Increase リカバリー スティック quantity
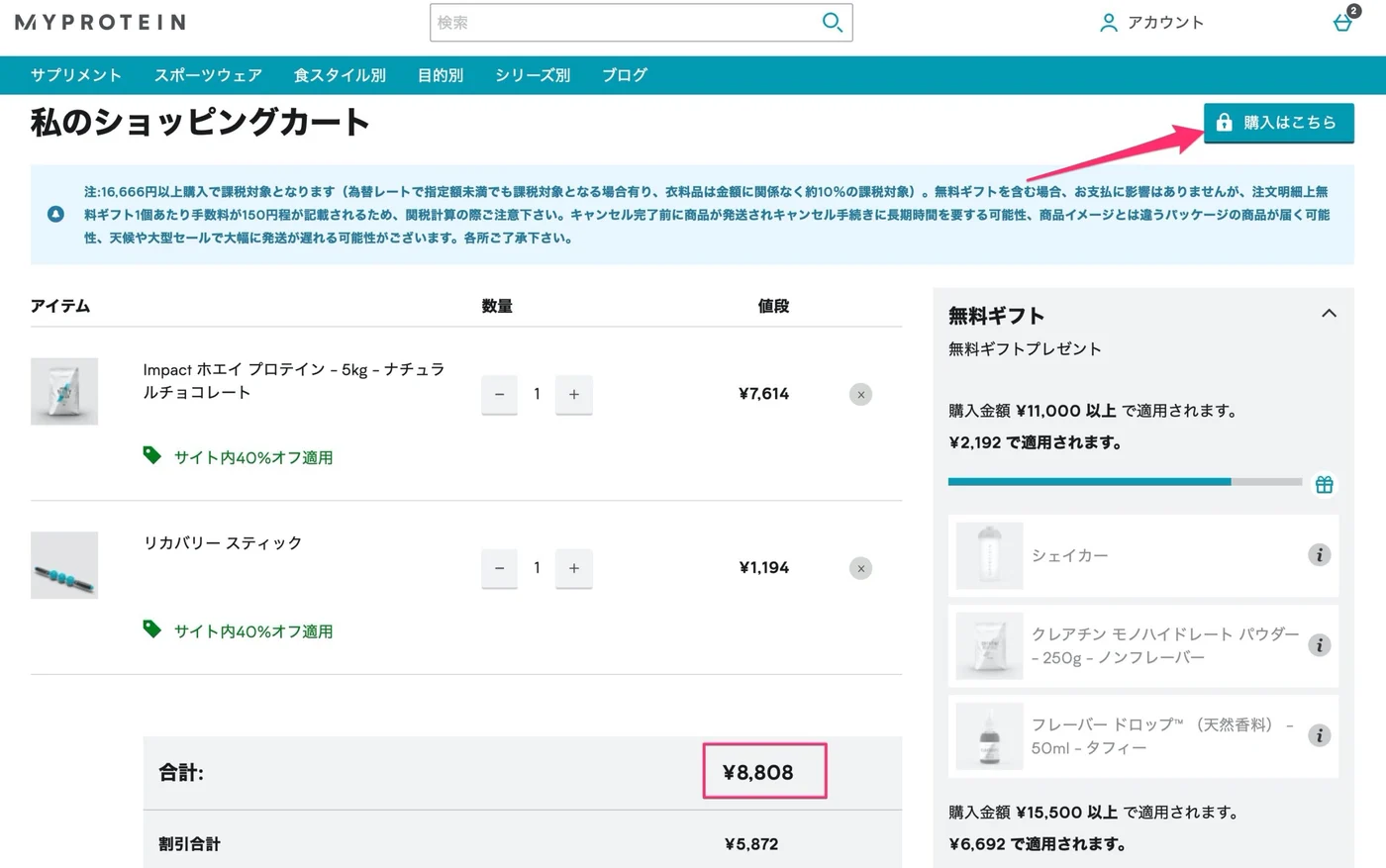 click(x=573, y=568)
